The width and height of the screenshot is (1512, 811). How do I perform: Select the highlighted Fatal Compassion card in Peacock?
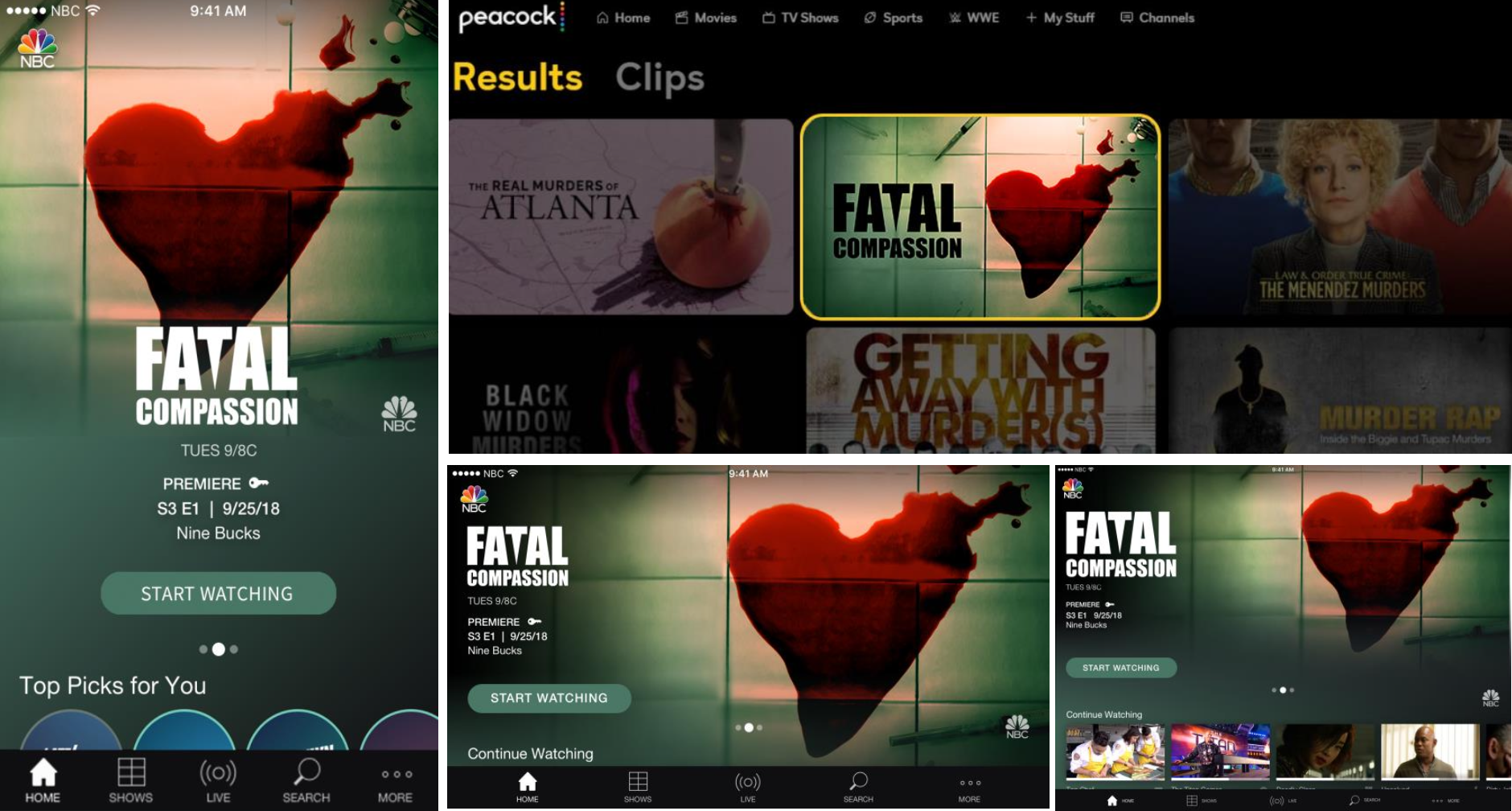point(980,216)
